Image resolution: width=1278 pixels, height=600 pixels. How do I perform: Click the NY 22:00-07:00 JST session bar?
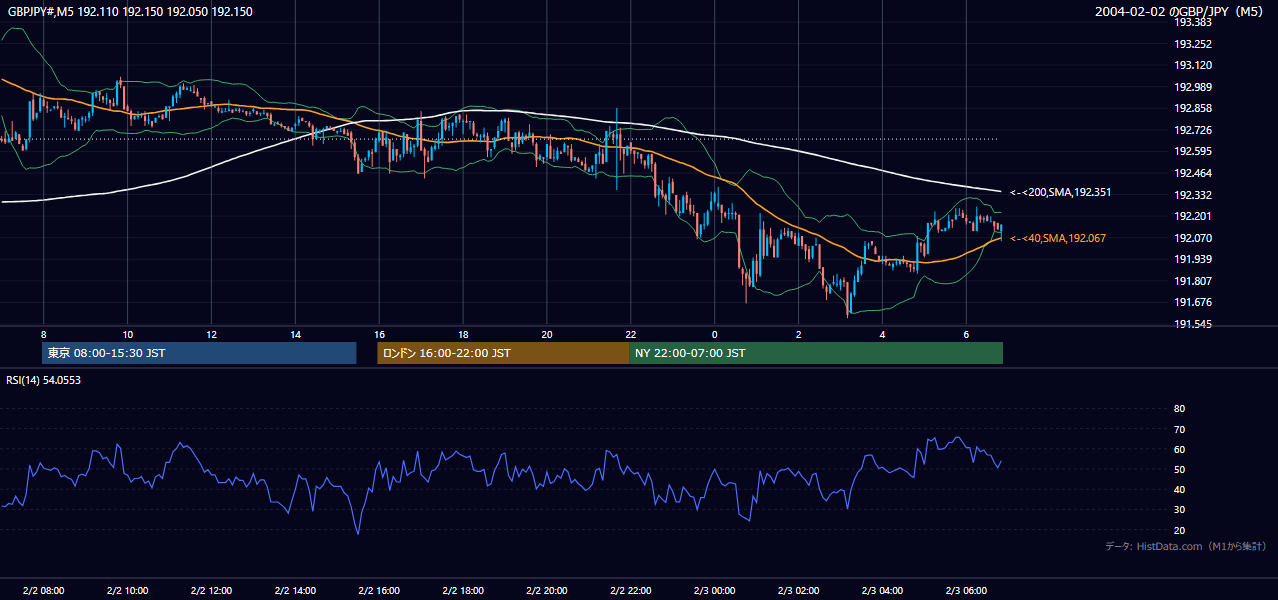click(816, 353)
